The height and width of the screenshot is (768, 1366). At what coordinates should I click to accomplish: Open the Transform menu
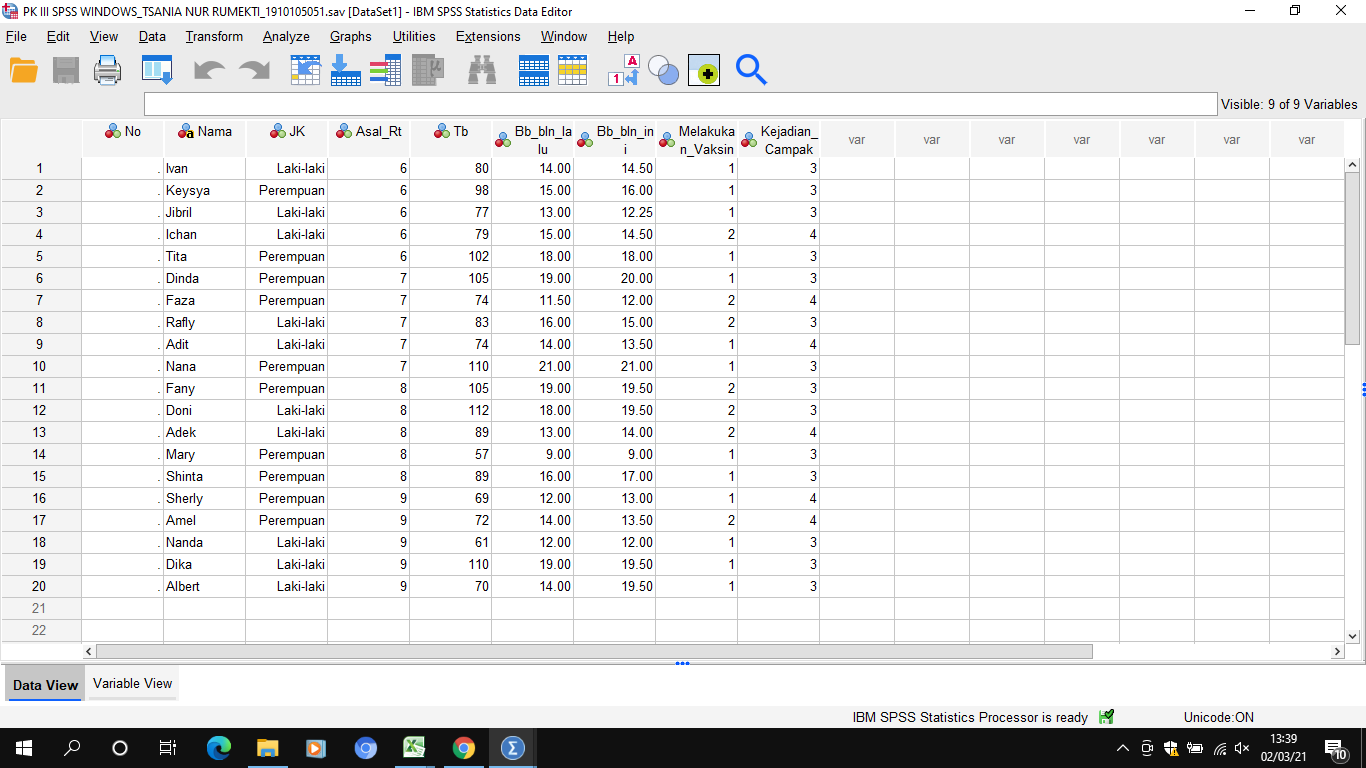tap(214, 36)
